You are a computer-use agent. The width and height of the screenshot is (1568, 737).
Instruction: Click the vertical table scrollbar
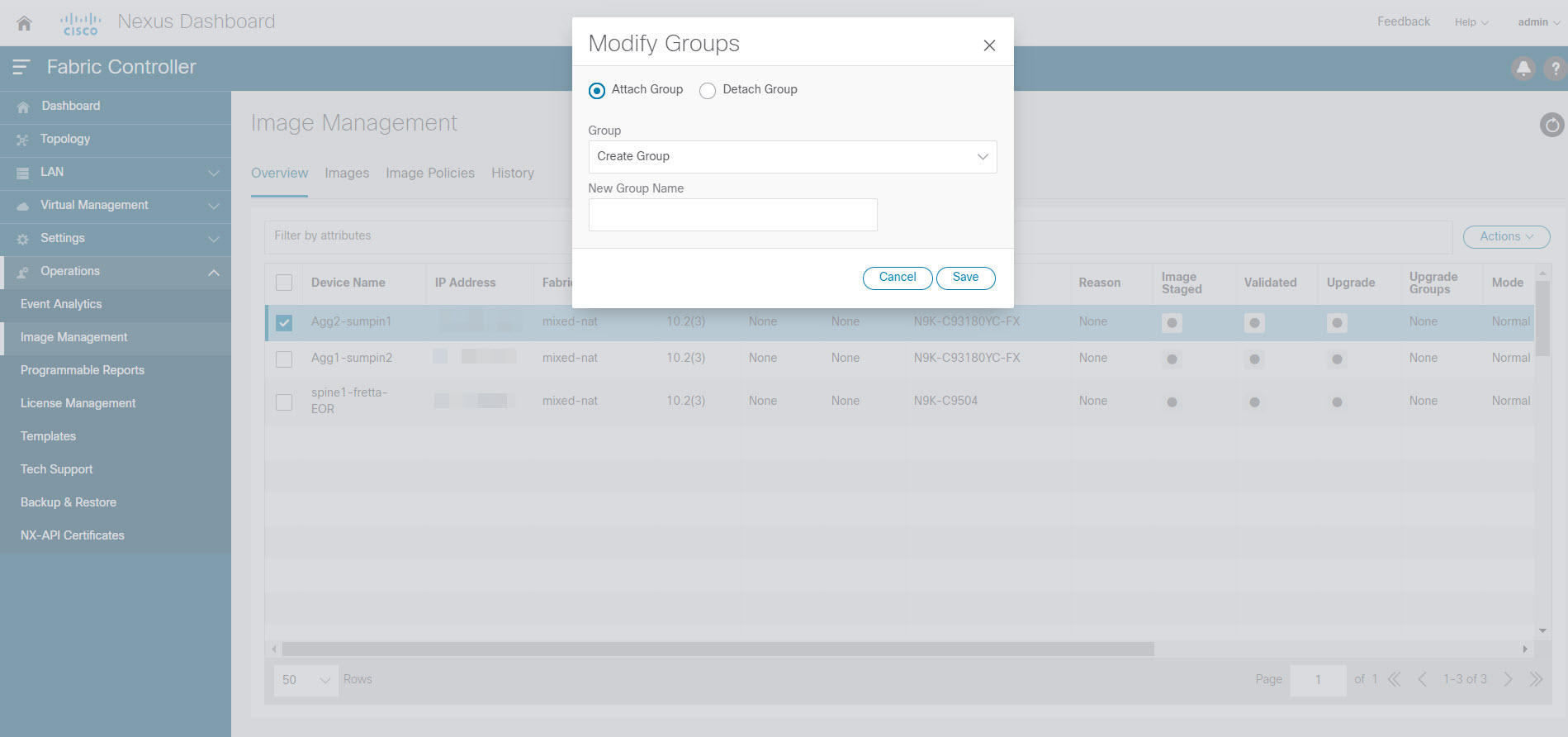[1542, 318]
